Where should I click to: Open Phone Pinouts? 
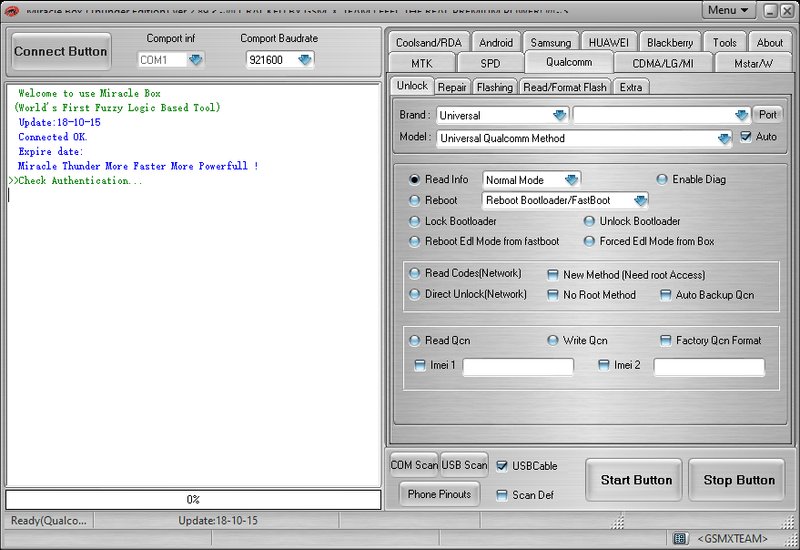[x=440, y=494]
